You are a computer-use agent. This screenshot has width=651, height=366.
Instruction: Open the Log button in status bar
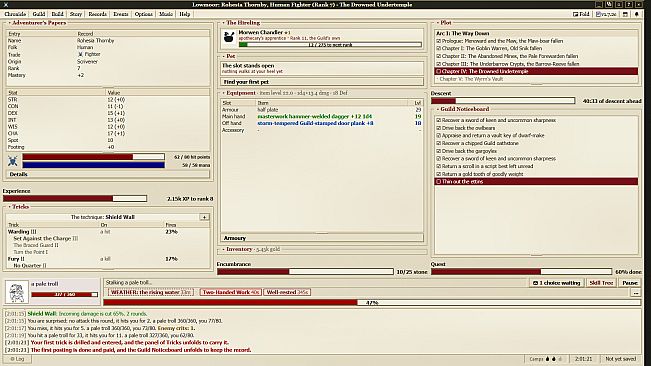17,359
